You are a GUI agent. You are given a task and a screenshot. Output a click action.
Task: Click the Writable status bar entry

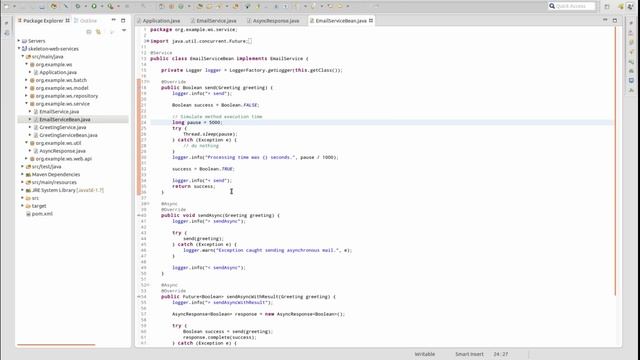click(425, 354)
